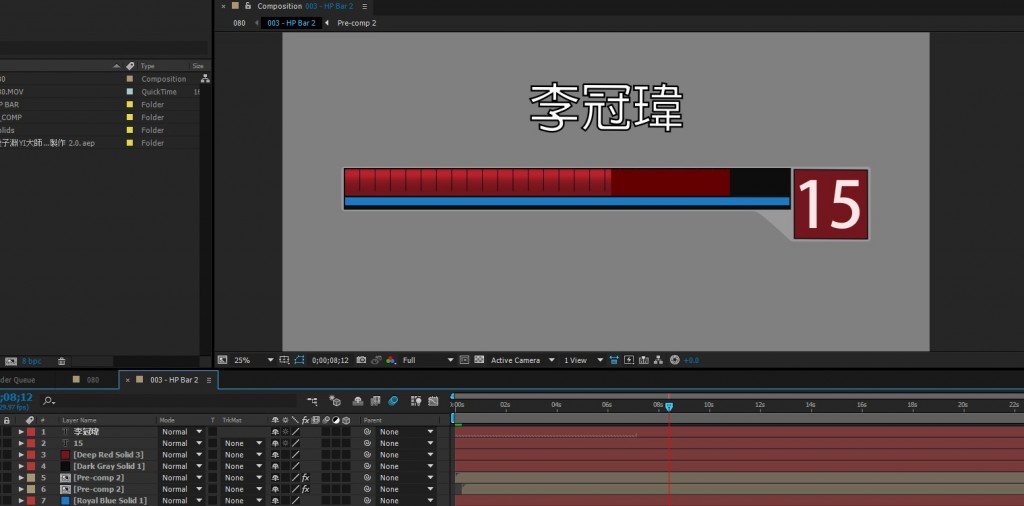Open the Full resolution dropdown

pos(427,360)
